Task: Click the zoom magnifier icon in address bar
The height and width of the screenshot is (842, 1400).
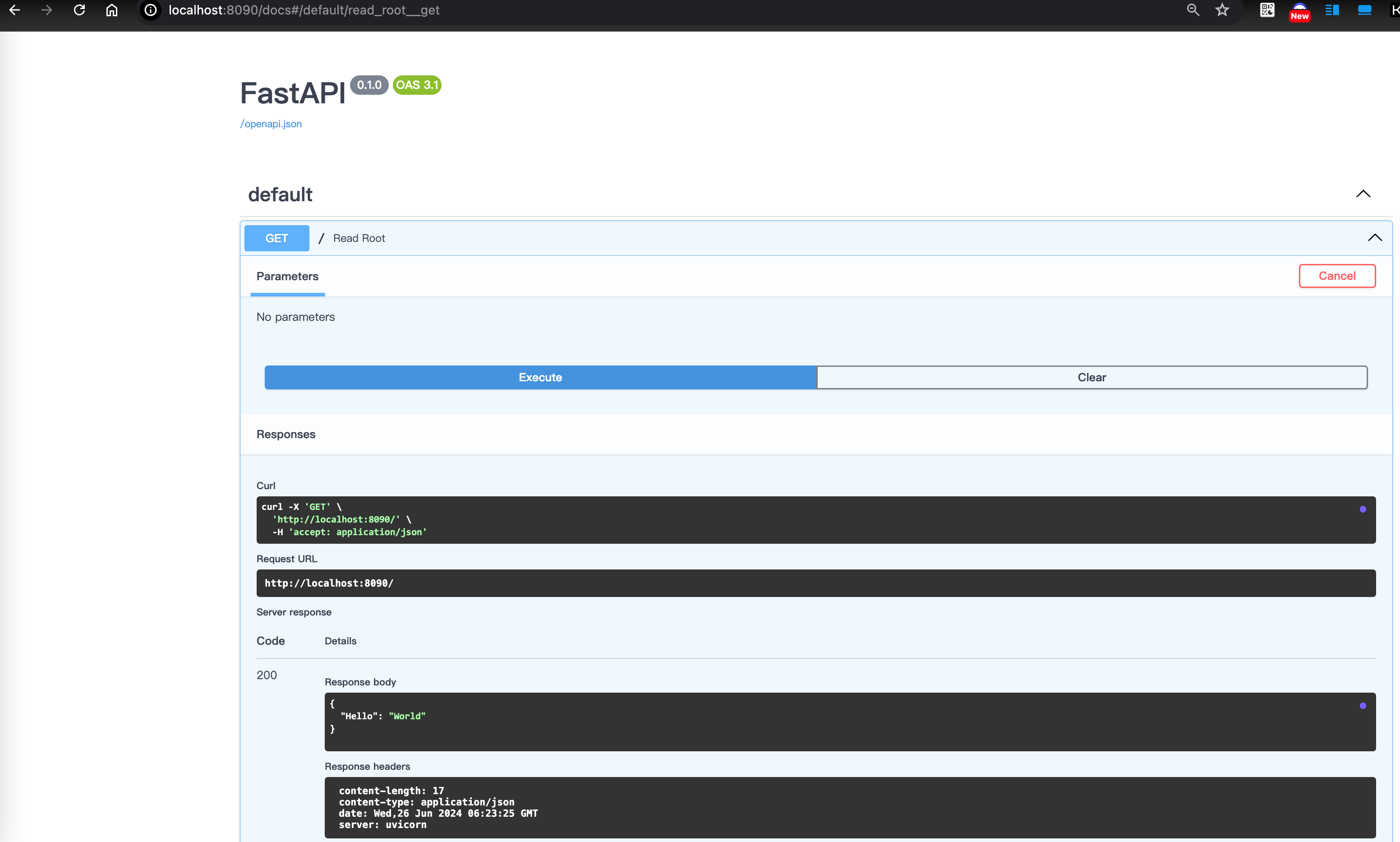Action: tap(1193, 10)
